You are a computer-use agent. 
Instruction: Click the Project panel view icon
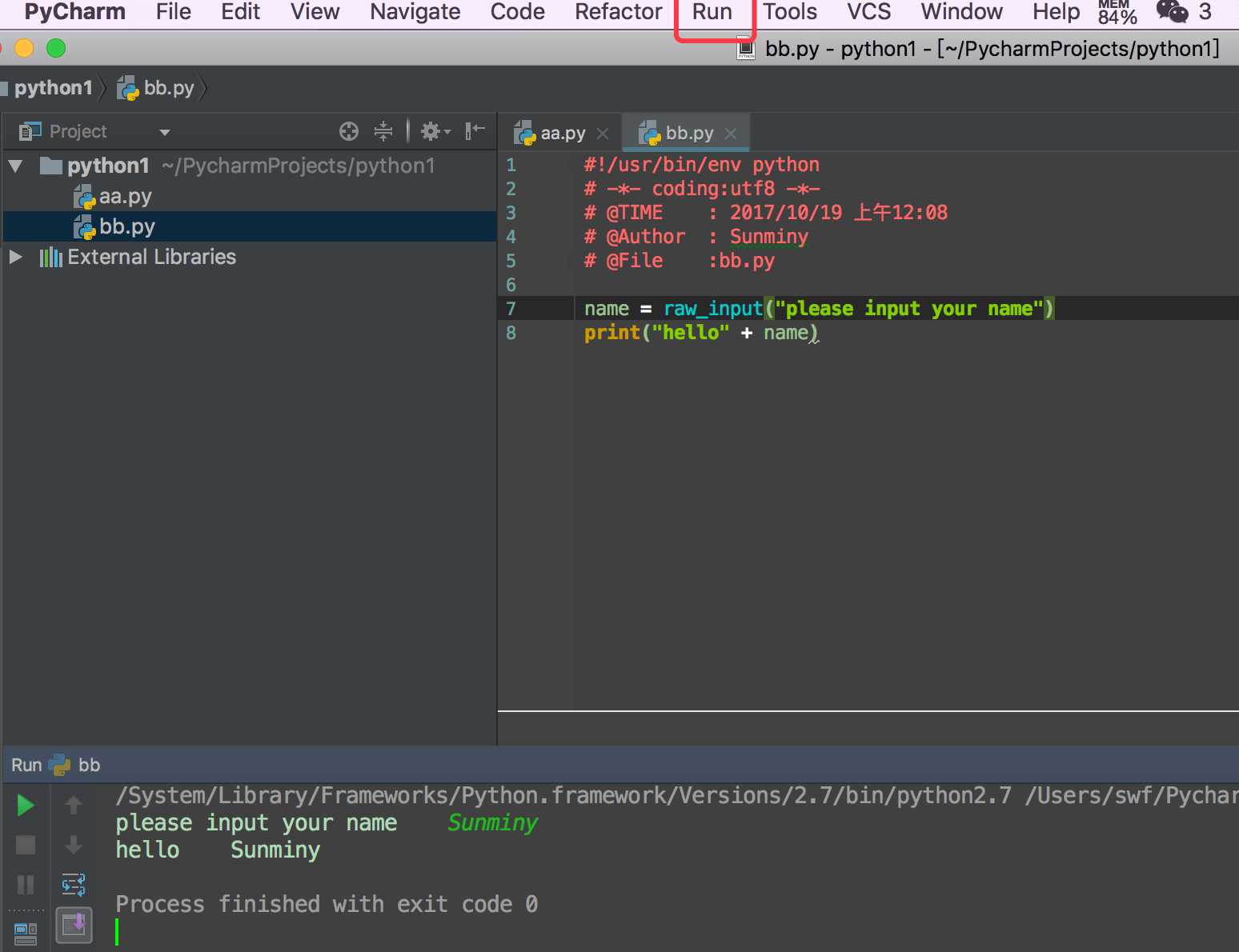(30, 131)
